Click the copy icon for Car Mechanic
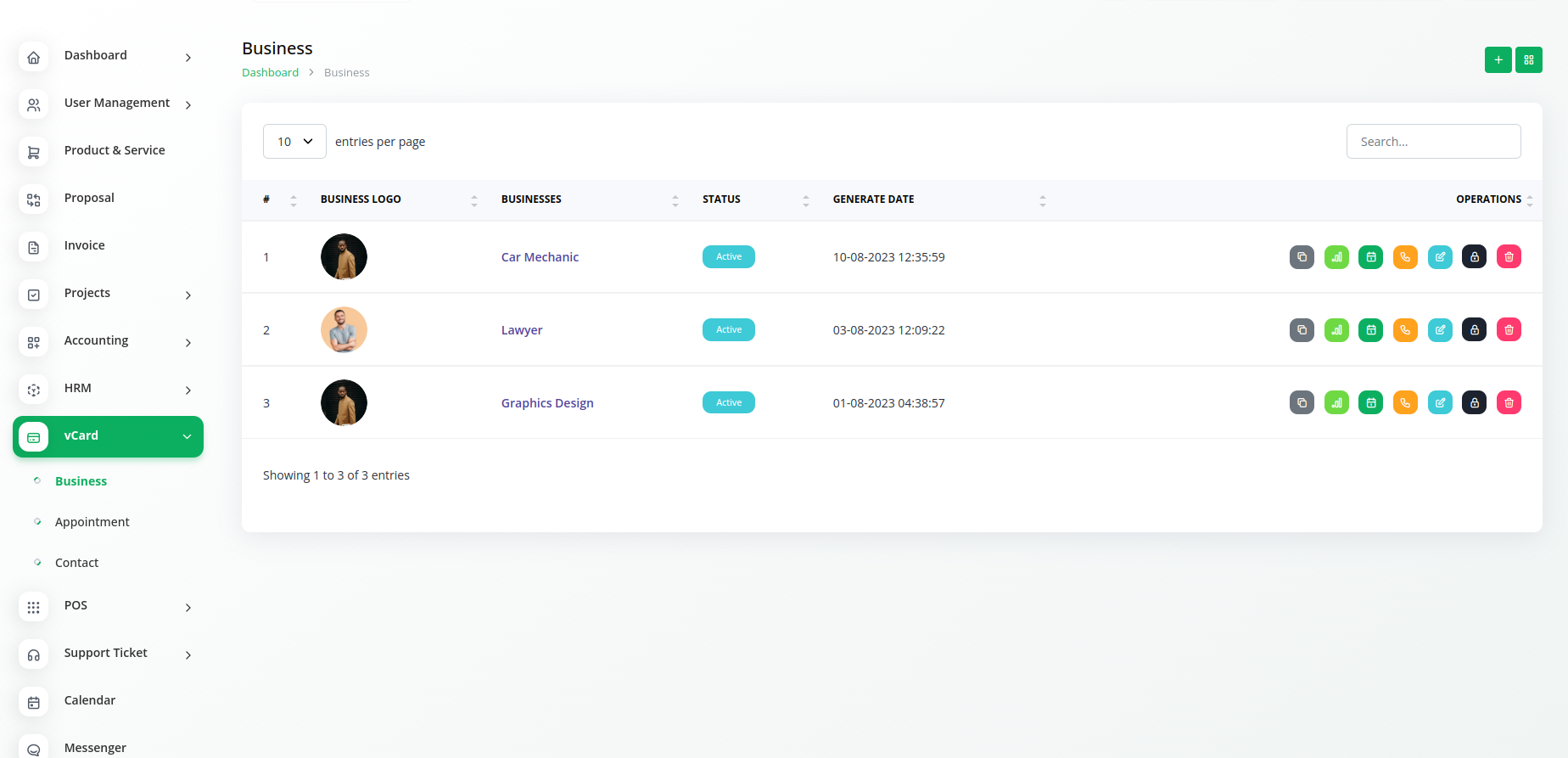This screenshot has width=1568, height=758. (1302, 257)
